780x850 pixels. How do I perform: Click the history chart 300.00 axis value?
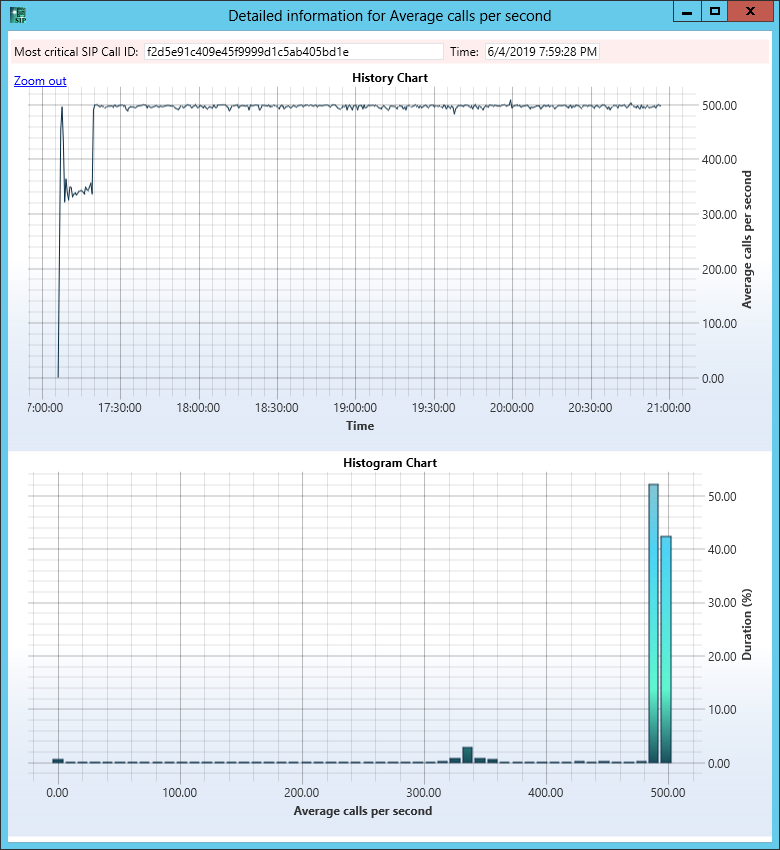719,215
